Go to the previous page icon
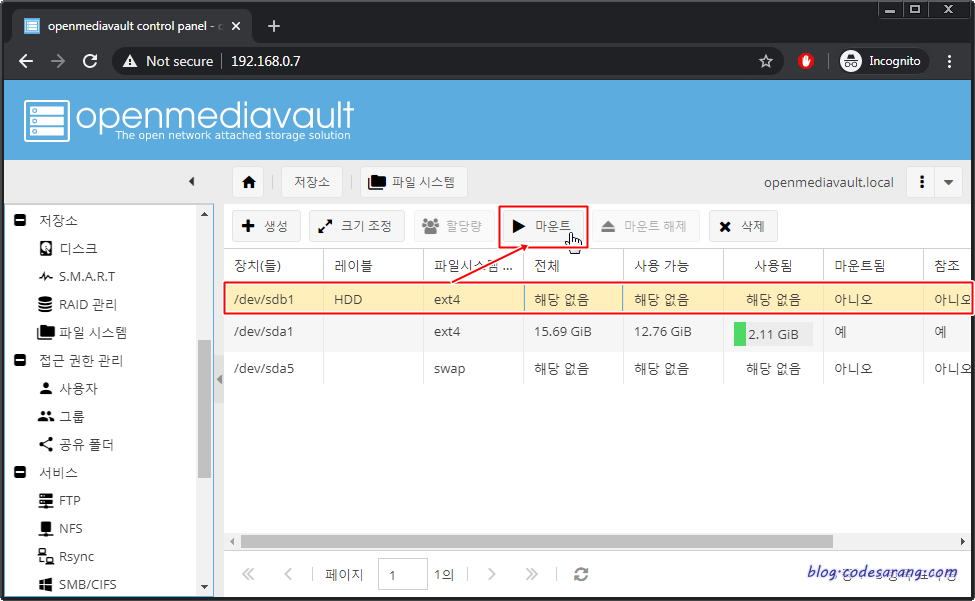The width and height of the screenshot is (975, 601). tap(288, 574)
